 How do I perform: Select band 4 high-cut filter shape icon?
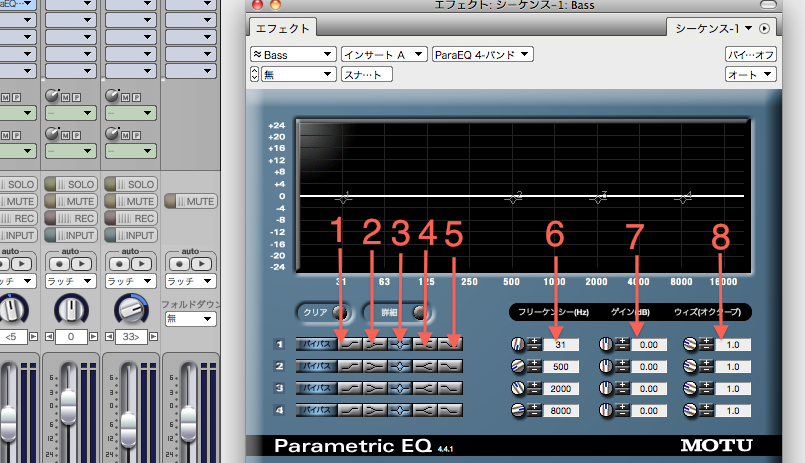coord(450,411)
